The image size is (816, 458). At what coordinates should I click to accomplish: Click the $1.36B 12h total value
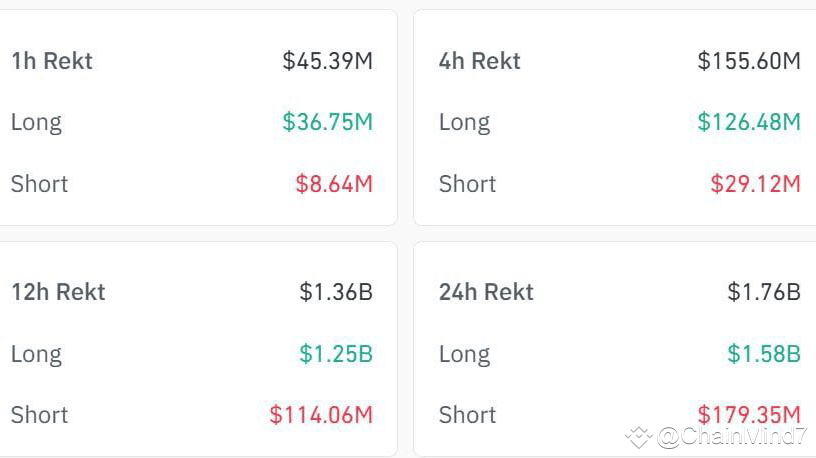[336, 292]
